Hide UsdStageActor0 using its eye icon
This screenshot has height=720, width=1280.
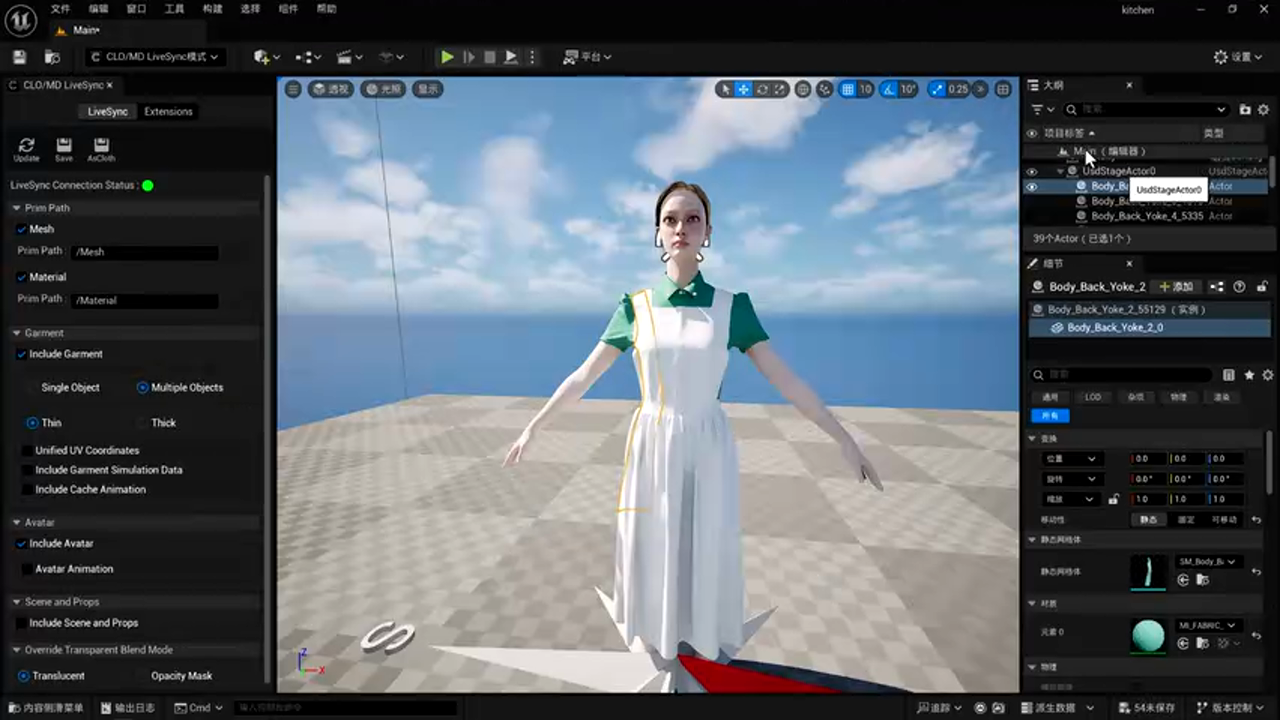point(1032,171)
